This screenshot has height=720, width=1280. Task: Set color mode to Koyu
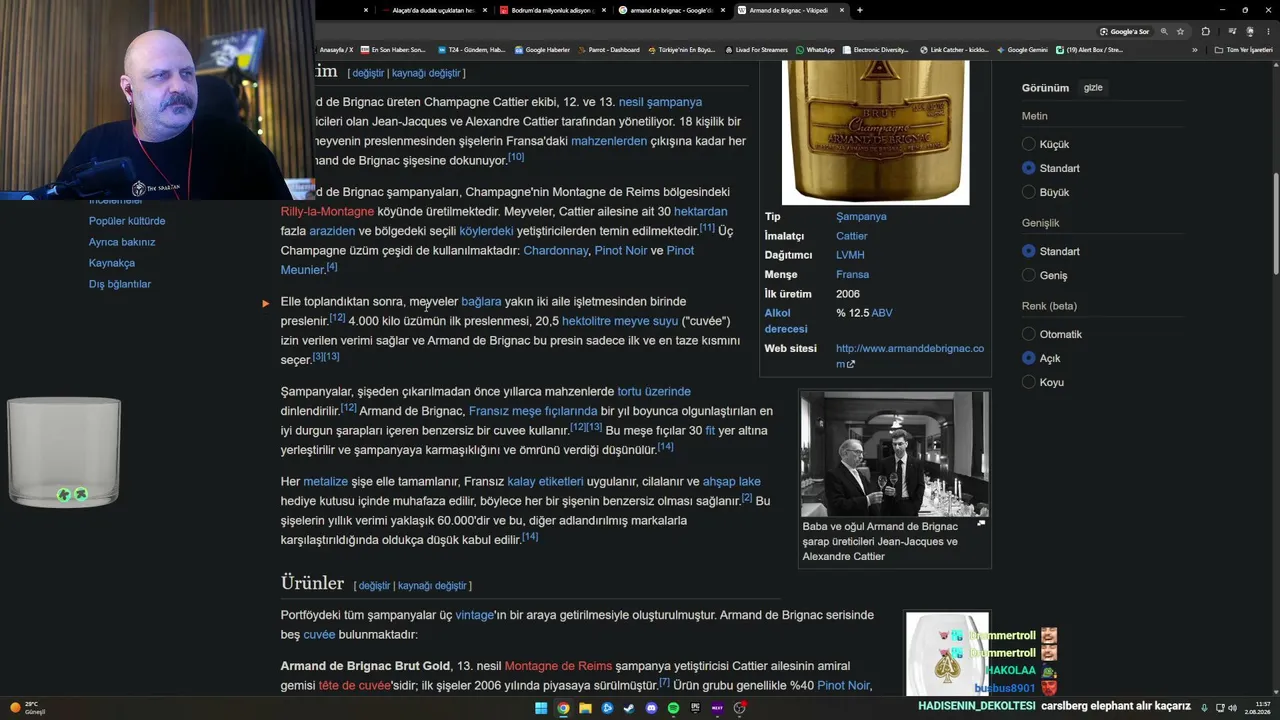pyautogui.click(x=1029, y=382)
